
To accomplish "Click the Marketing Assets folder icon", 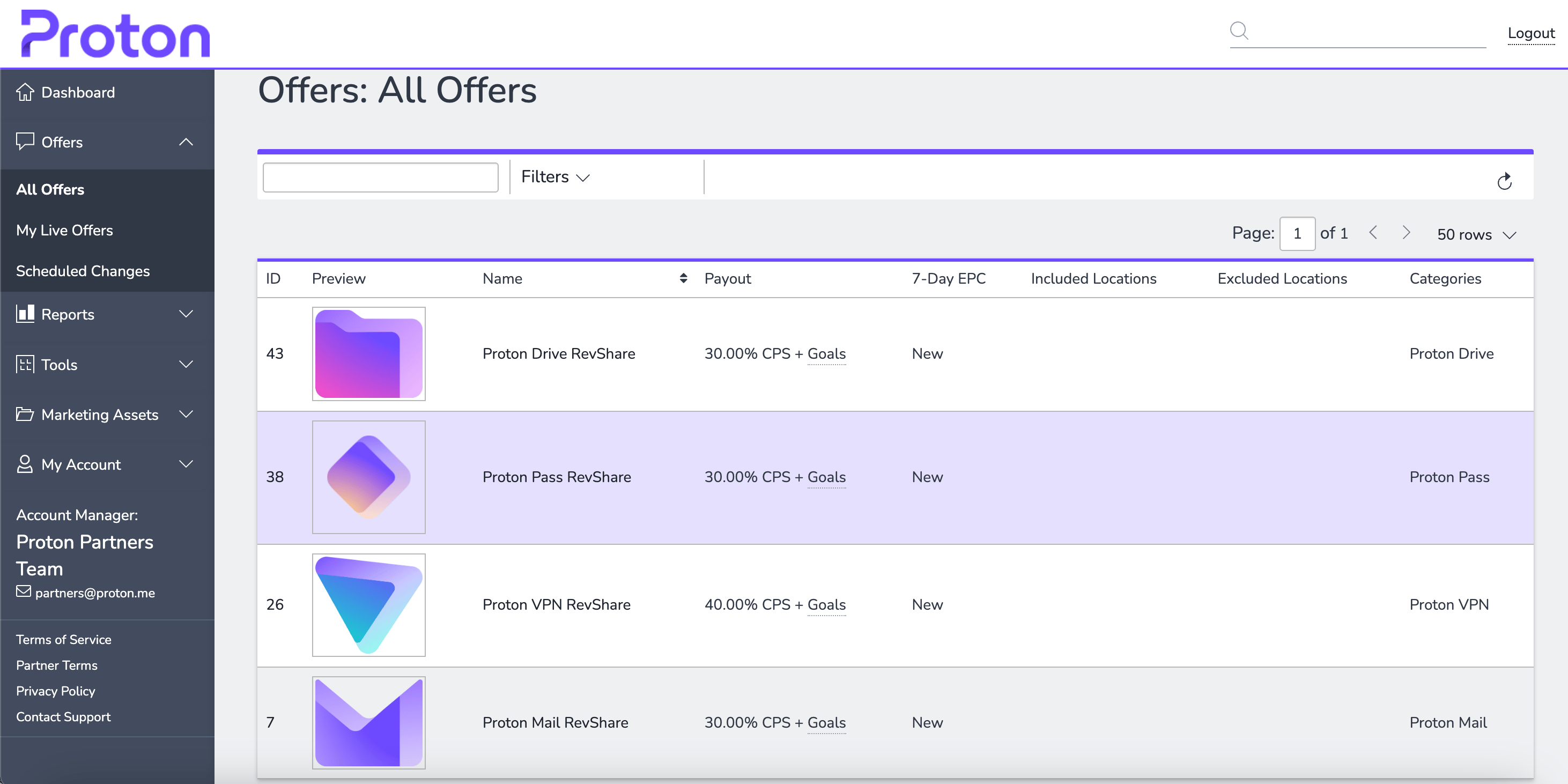I will (25, 414).
